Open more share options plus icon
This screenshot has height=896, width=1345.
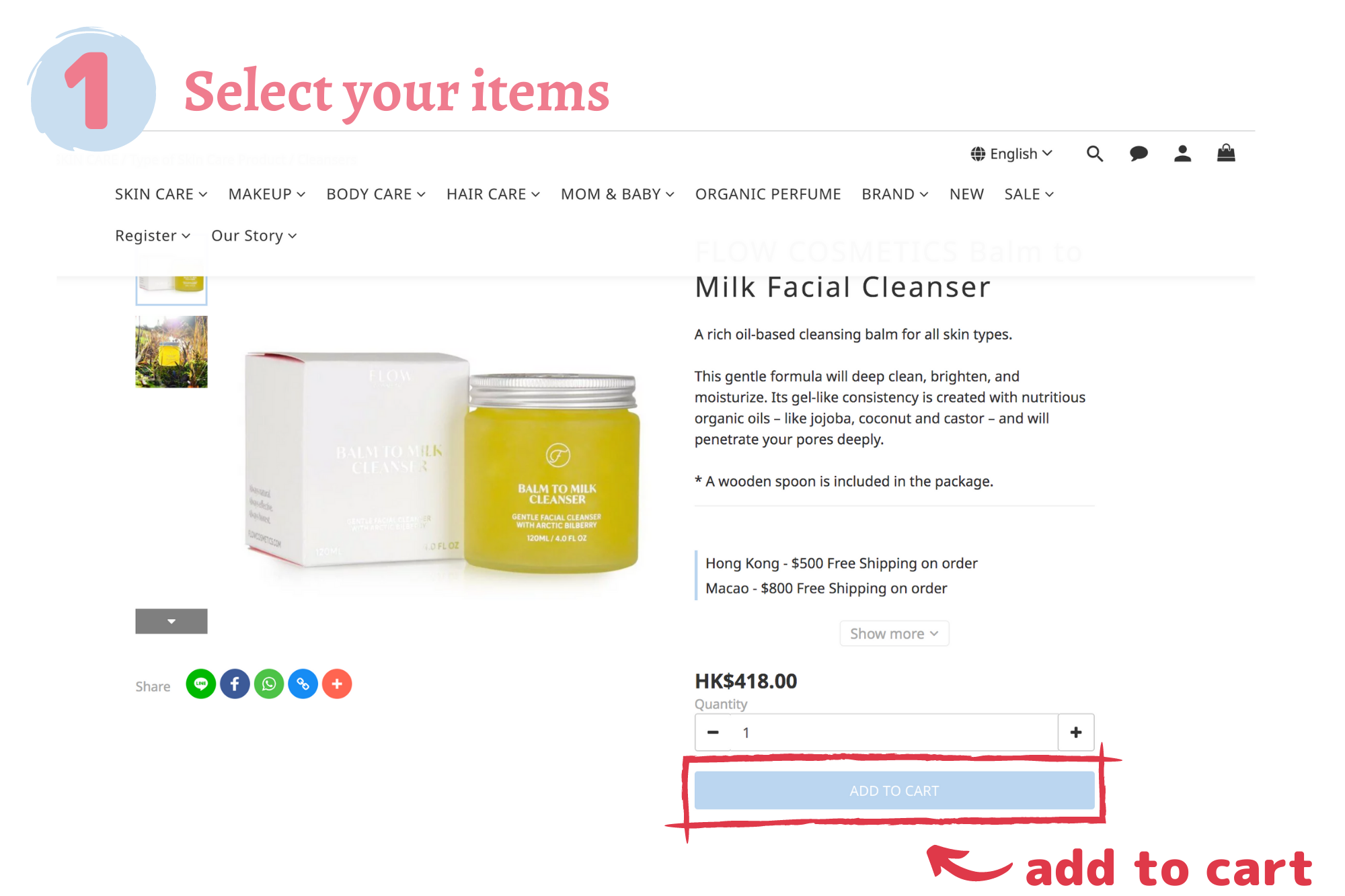337,684
